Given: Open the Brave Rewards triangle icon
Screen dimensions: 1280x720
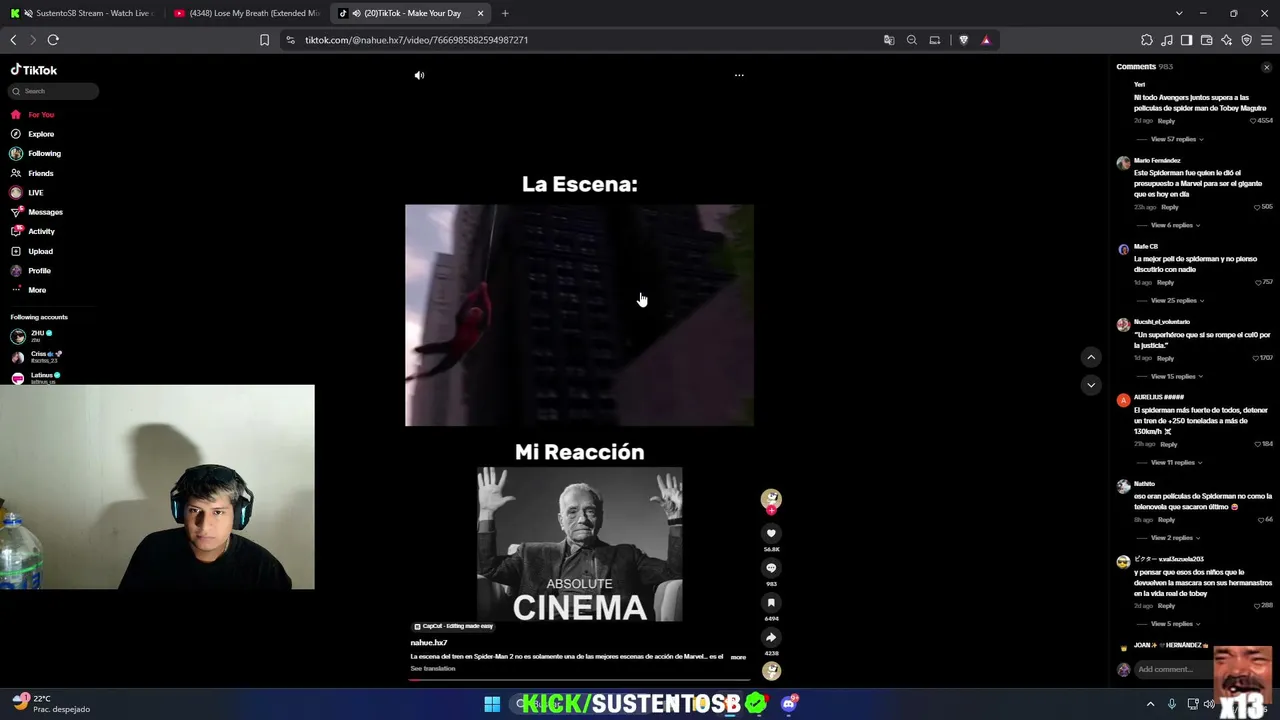Looking at the screenshot, I should (986, 40).
